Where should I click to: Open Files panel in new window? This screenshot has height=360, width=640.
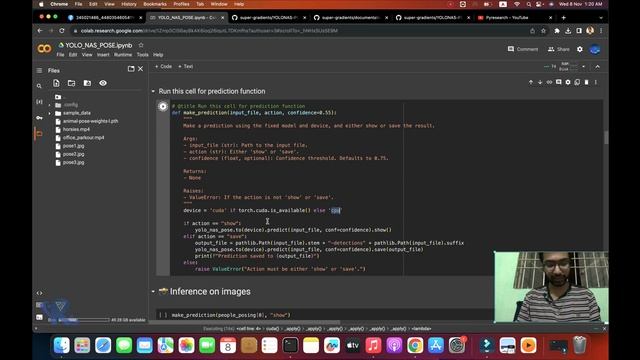tap(131, 69)
